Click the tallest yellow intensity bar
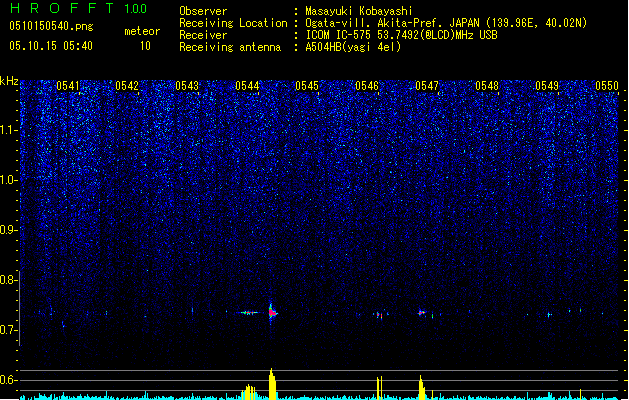 coord(272,384)
